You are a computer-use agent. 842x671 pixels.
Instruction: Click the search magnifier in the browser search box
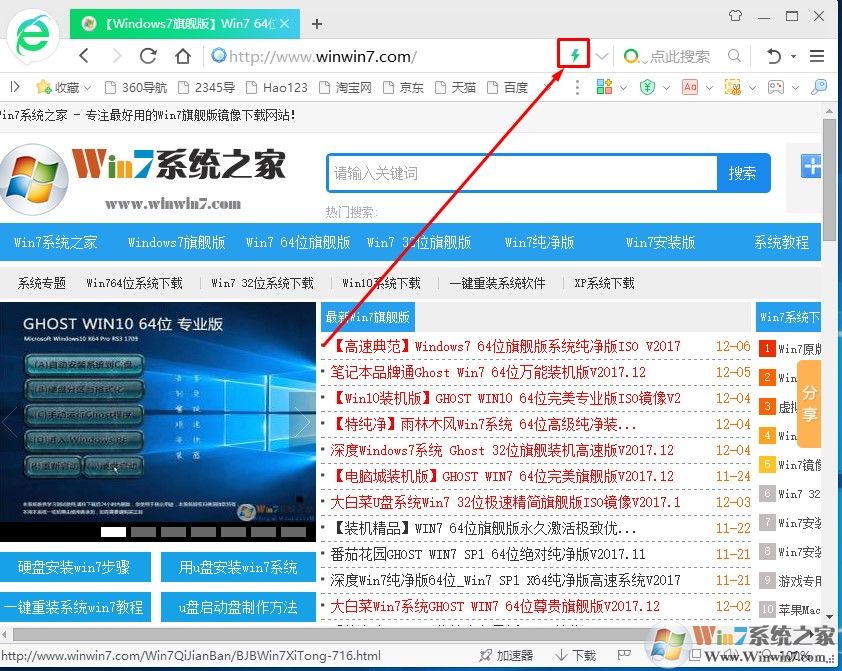coord(734,55)
